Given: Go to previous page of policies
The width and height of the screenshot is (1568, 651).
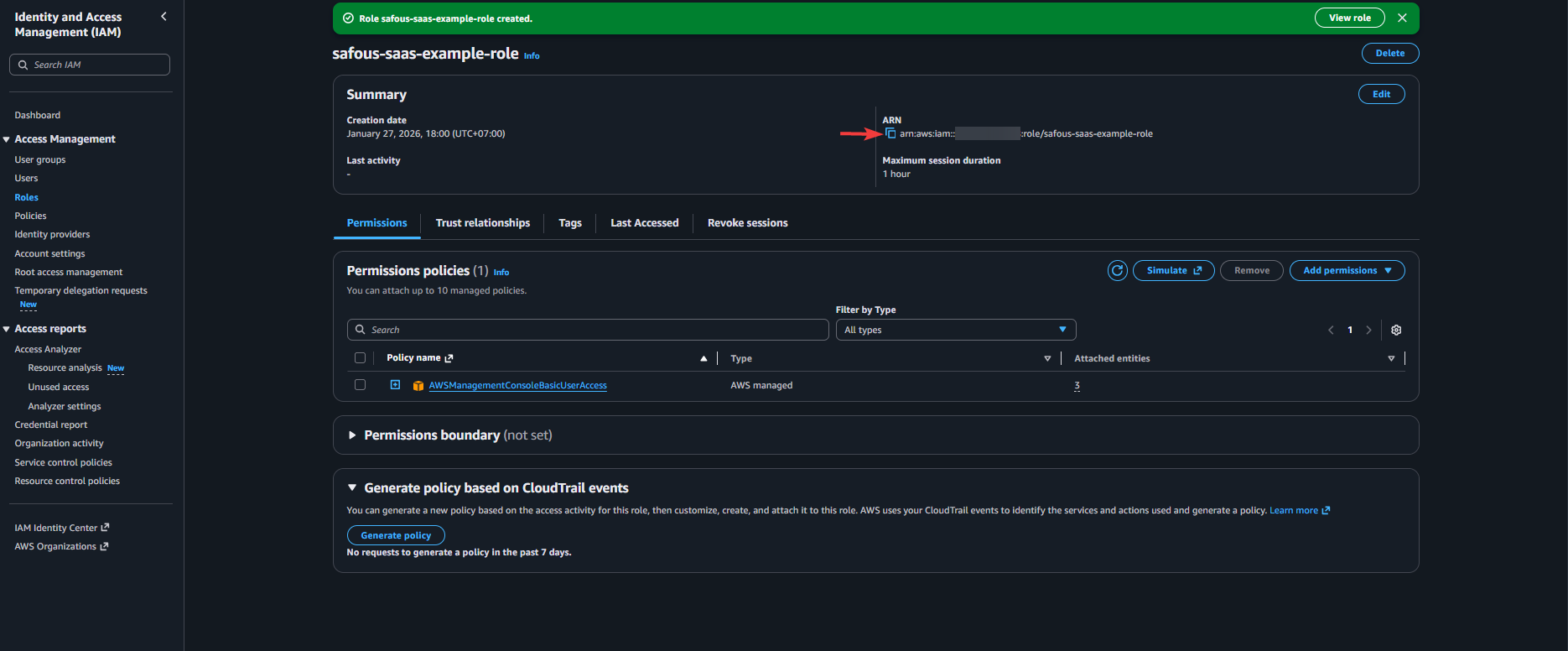Looking at the screenshot, I should pyautogui.click(x=1331, y=330).
